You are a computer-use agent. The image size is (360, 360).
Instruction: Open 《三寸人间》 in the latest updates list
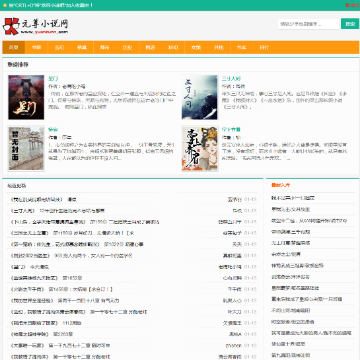click(x=23, y=211)
